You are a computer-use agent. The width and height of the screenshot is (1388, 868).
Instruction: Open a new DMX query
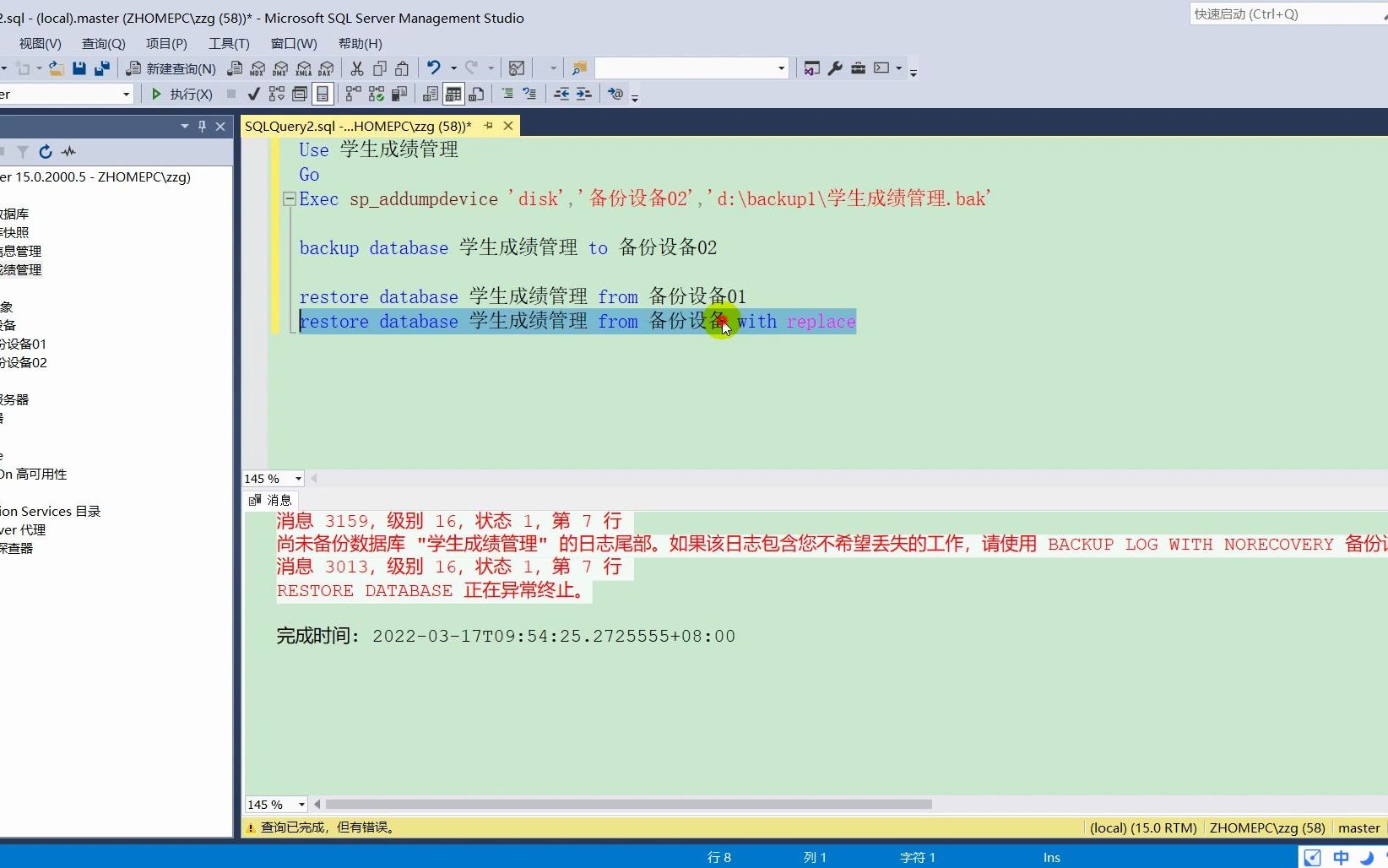[280, 68]
